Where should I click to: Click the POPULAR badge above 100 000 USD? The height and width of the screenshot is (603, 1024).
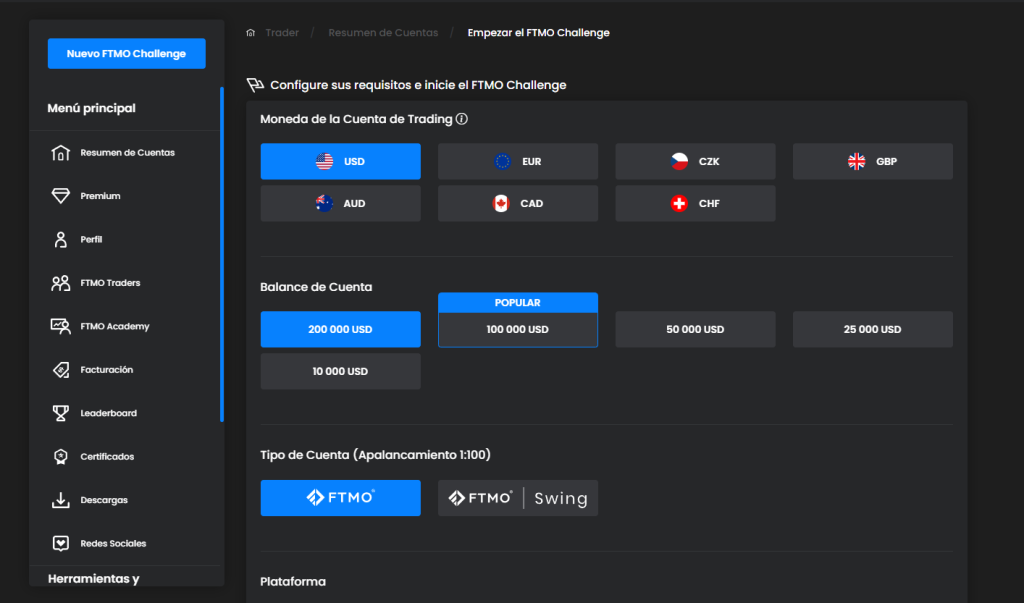click(x=518, y=302)
